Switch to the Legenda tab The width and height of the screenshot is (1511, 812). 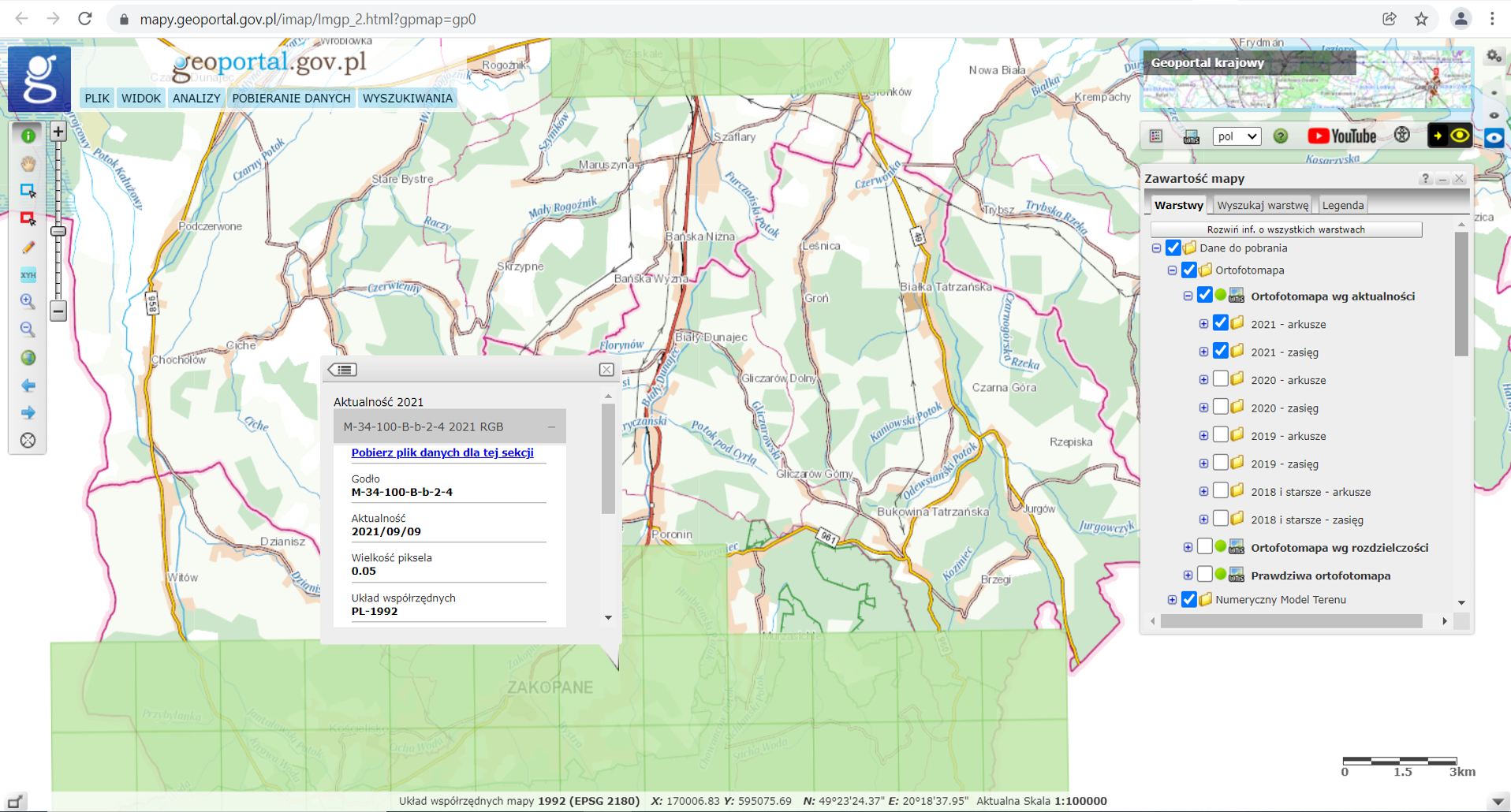(1342, 205)
